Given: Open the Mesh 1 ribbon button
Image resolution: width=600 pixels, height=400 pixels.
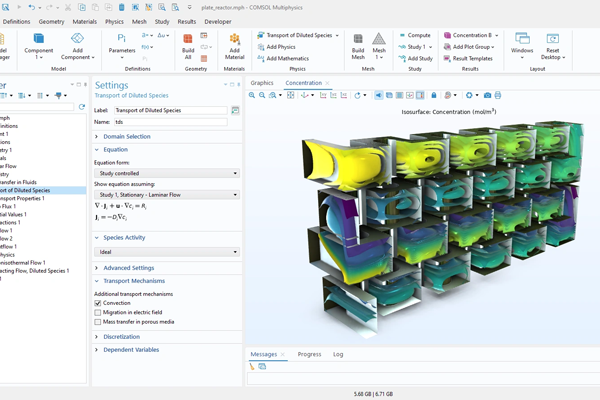Looking at the screenshot, I should [379, 46].
